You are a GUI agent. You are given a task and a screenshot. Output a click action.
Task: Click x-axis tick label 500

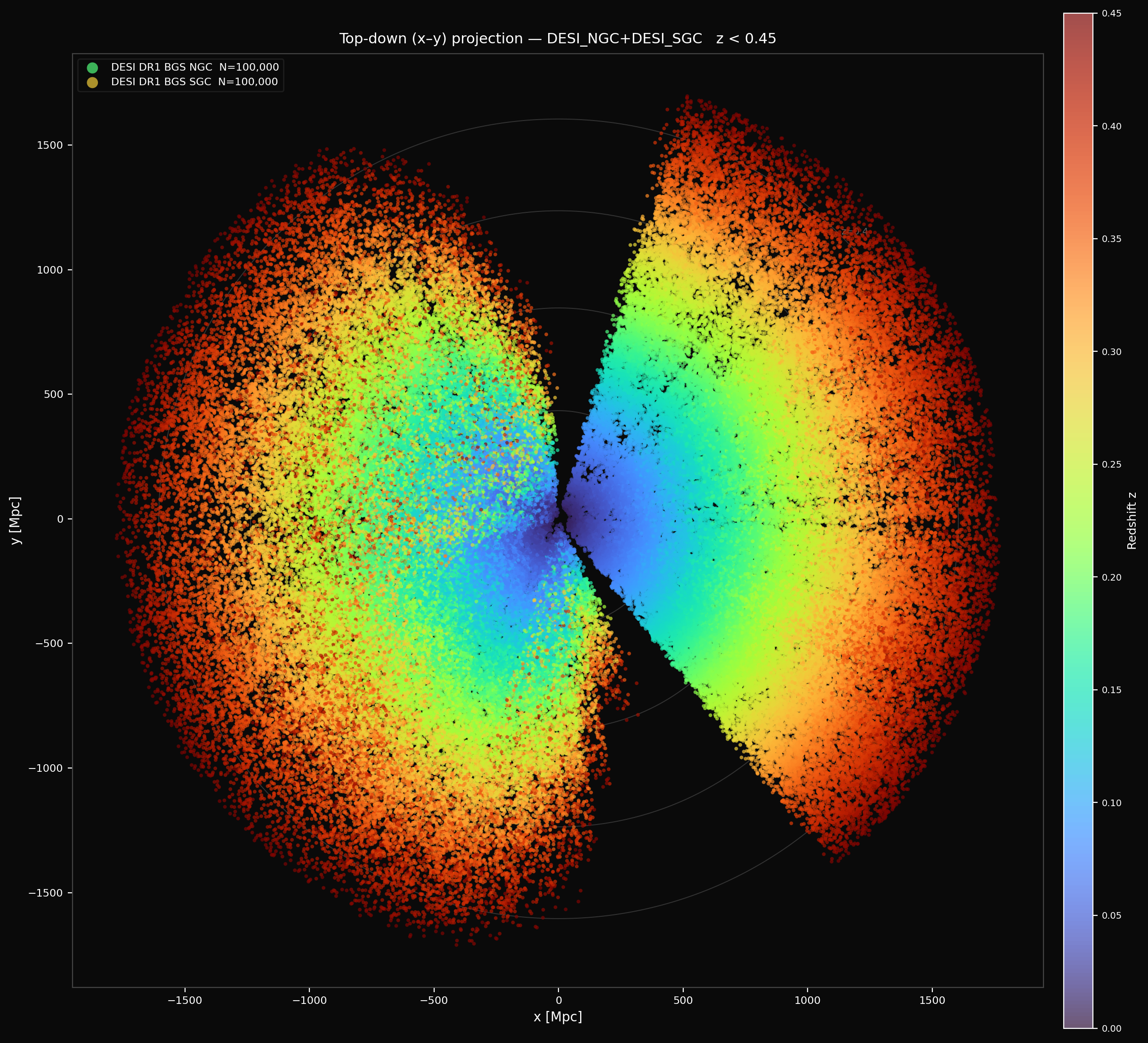point(683,1000)
